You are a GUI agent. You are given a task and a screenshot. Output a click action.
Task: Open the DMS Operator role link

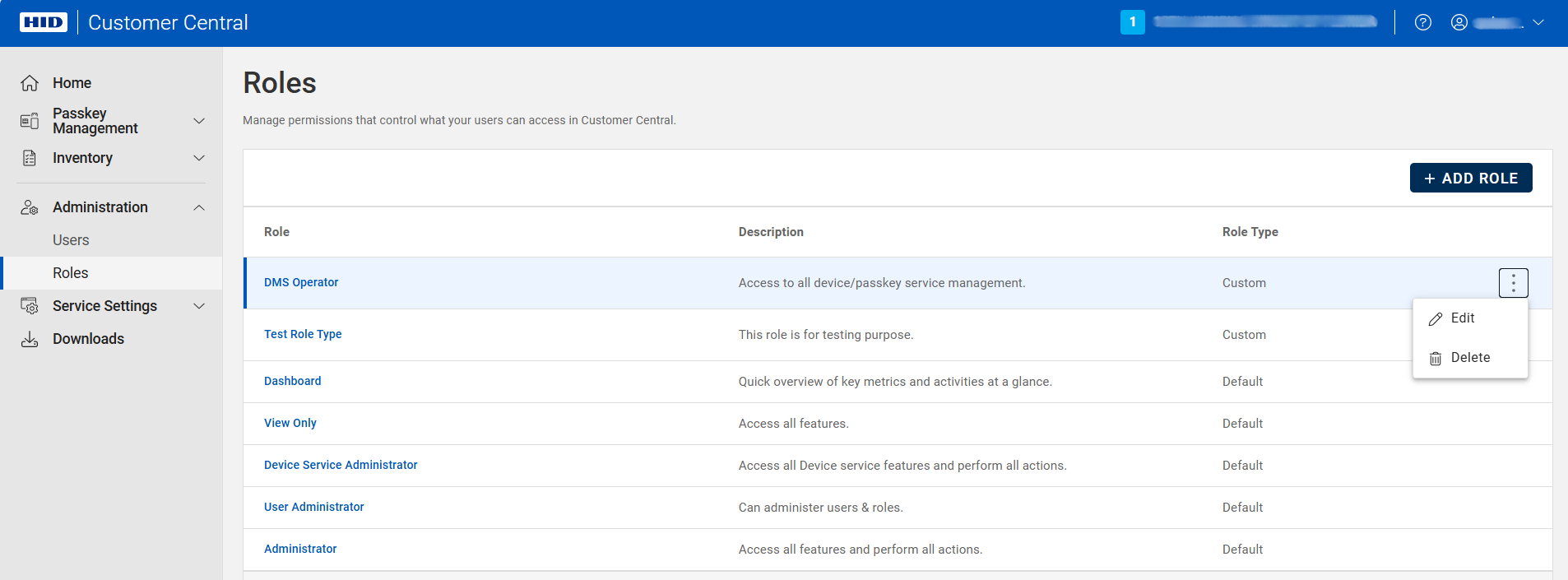(301, 282)
